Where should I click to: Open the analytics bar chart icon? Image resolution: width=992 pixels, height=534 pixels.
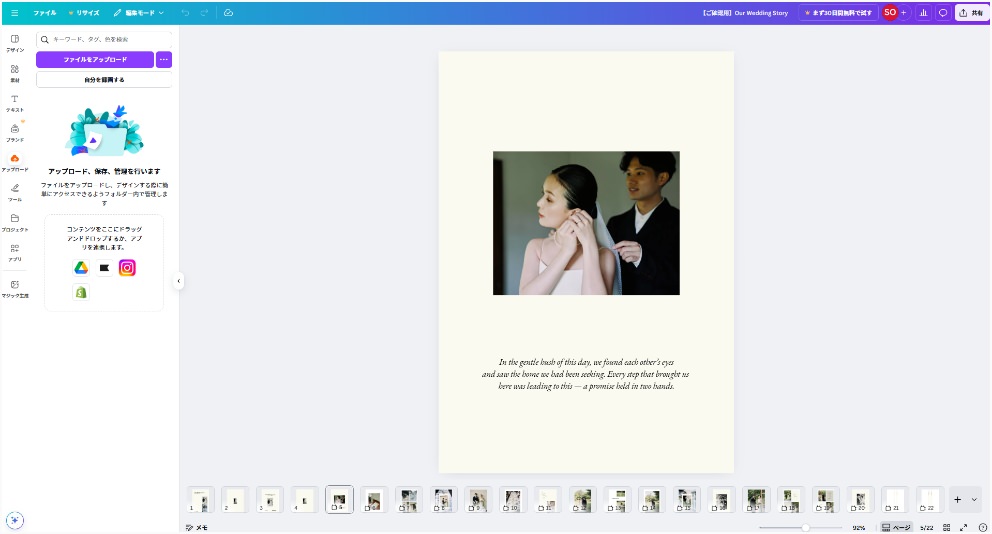pyautogui.click(x=922, y=13)
